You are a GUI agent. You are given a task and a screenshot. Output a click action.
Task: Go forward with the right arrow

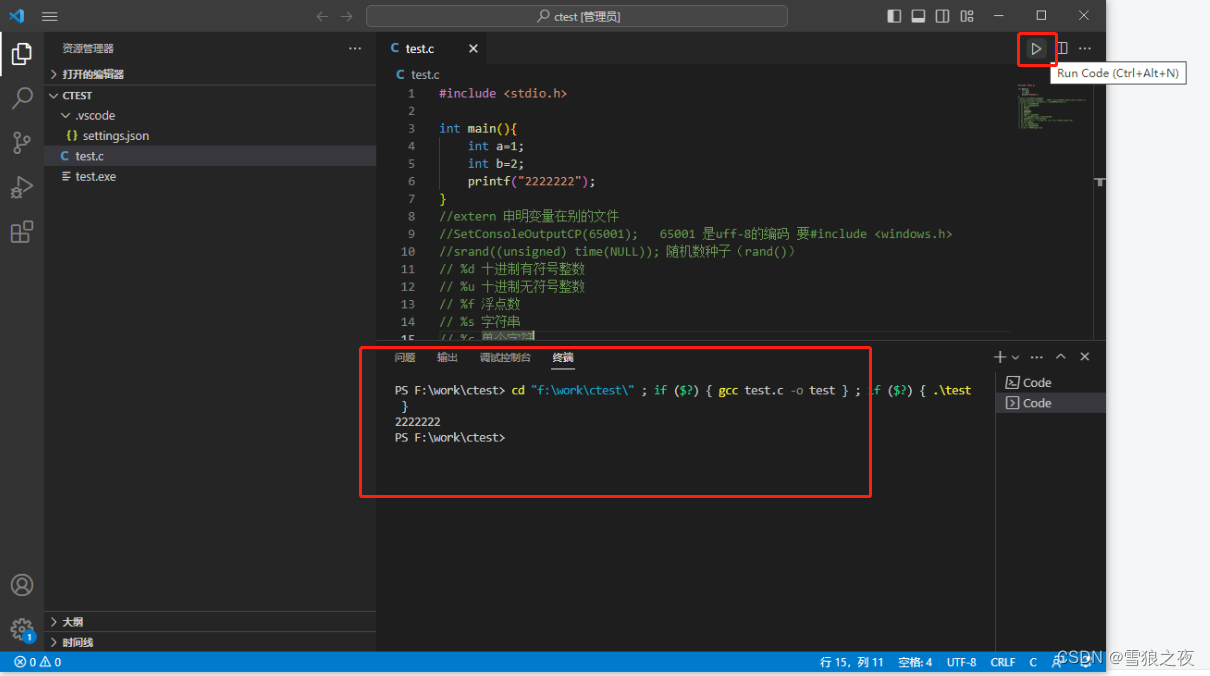tap(347, 16)
